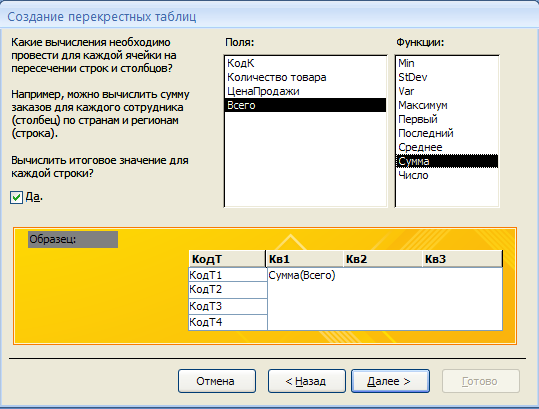Click the Отмена button
This screenshot has height=409, width=539.
(x=217, y=381)
